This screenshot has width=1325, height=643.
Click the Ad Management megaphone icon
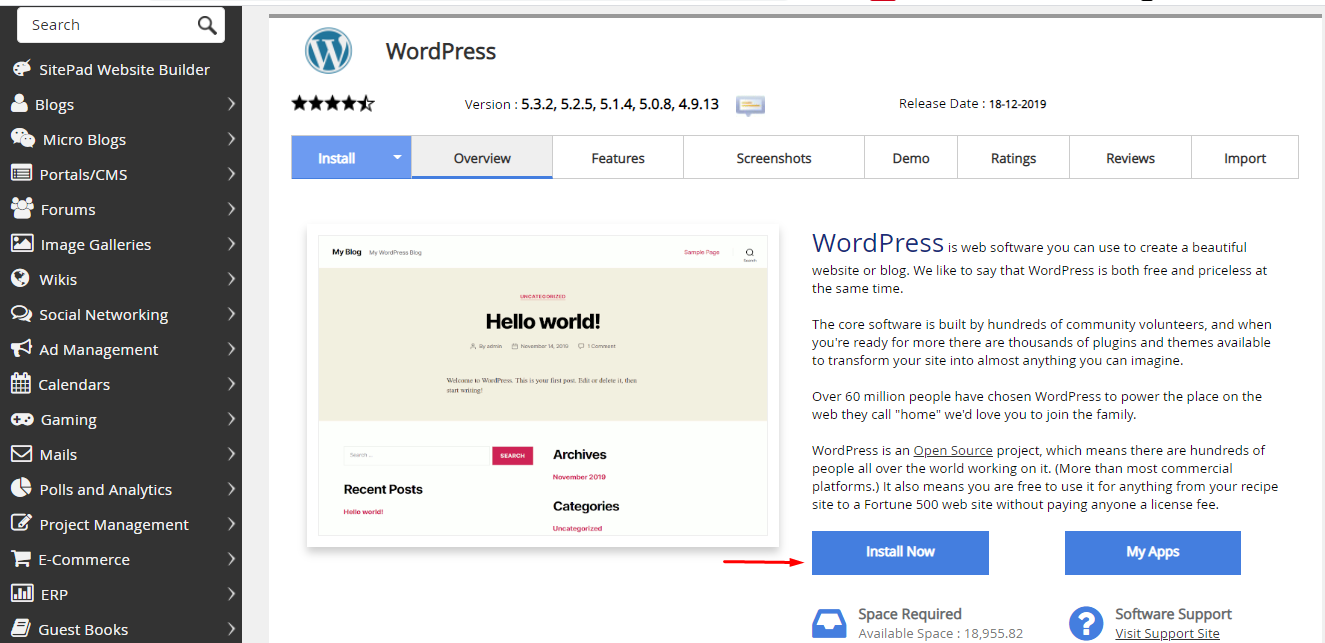(x=21, y=348)
